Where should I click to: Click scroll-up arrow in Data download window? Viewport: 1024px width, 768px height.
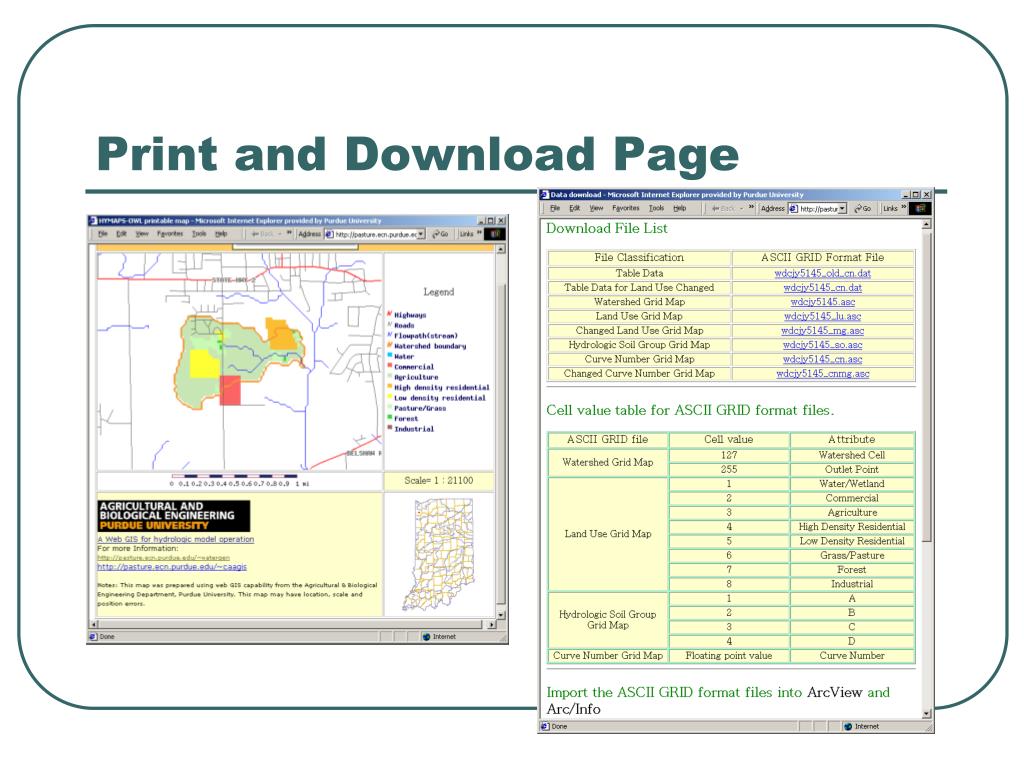(926, 224)
